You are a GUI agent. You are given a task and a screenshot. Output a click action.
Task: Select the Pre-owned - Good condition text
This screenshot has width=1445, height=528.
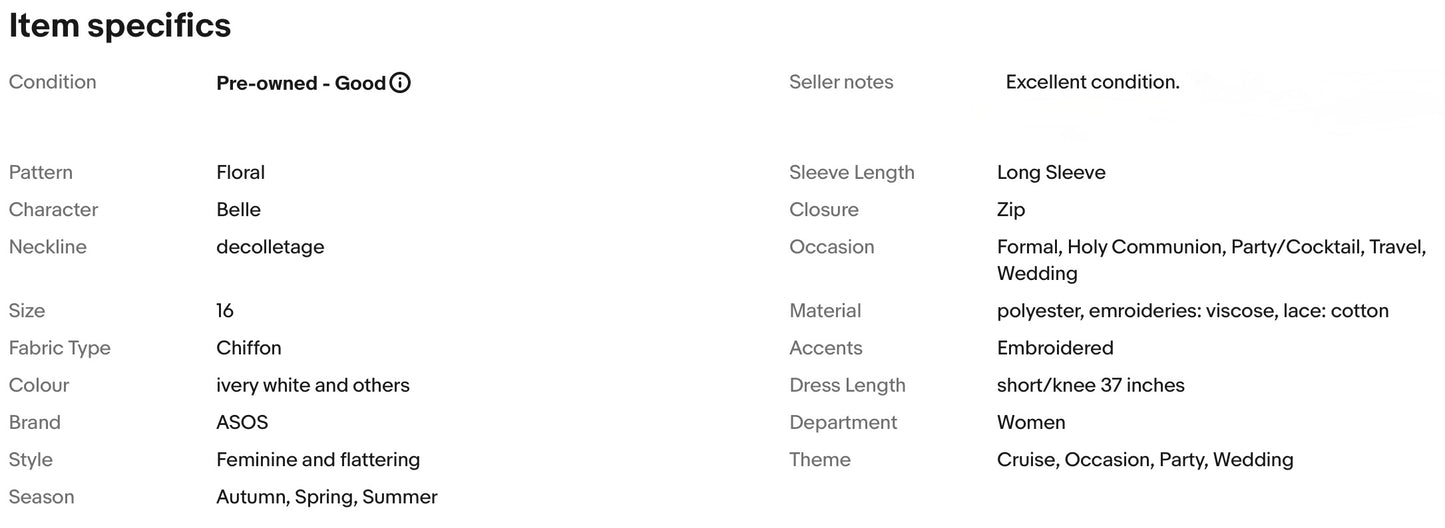coord(301,83)
